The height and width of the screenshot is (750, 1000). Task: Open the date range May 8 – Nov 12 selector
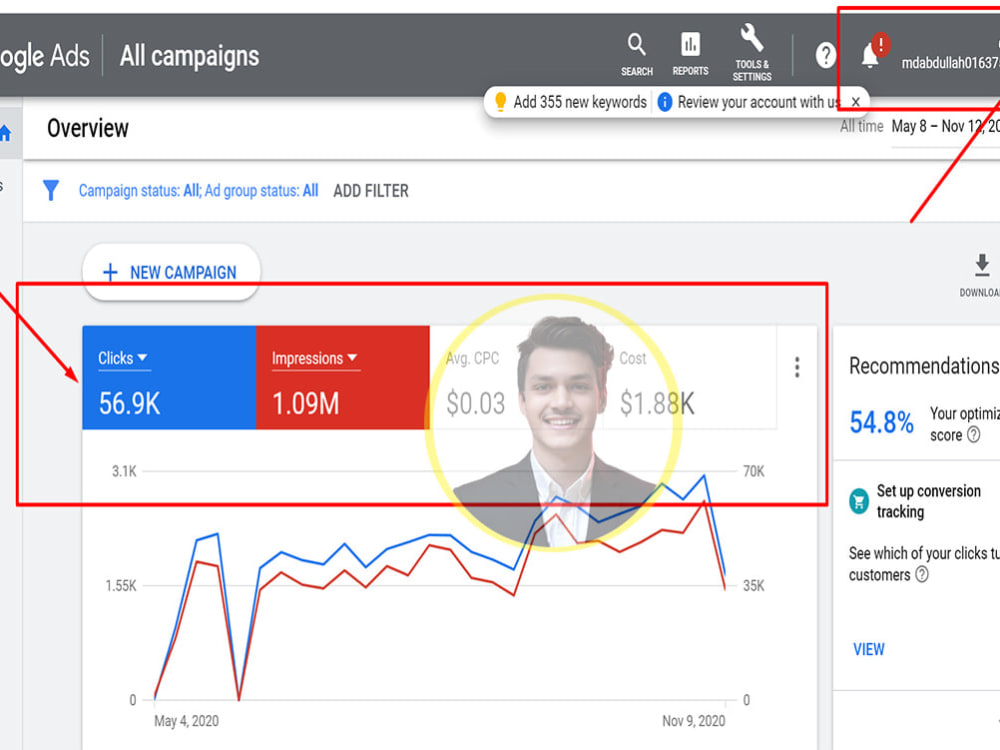(946, 127)
